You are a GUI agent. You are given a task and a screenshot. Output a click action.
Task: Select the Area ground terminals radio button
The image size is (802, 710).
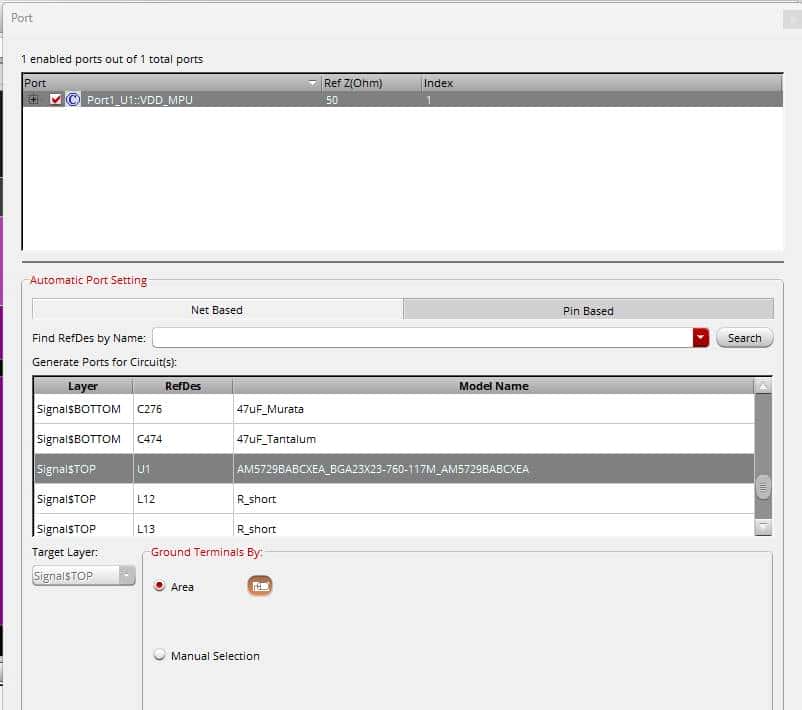[159, 587]
